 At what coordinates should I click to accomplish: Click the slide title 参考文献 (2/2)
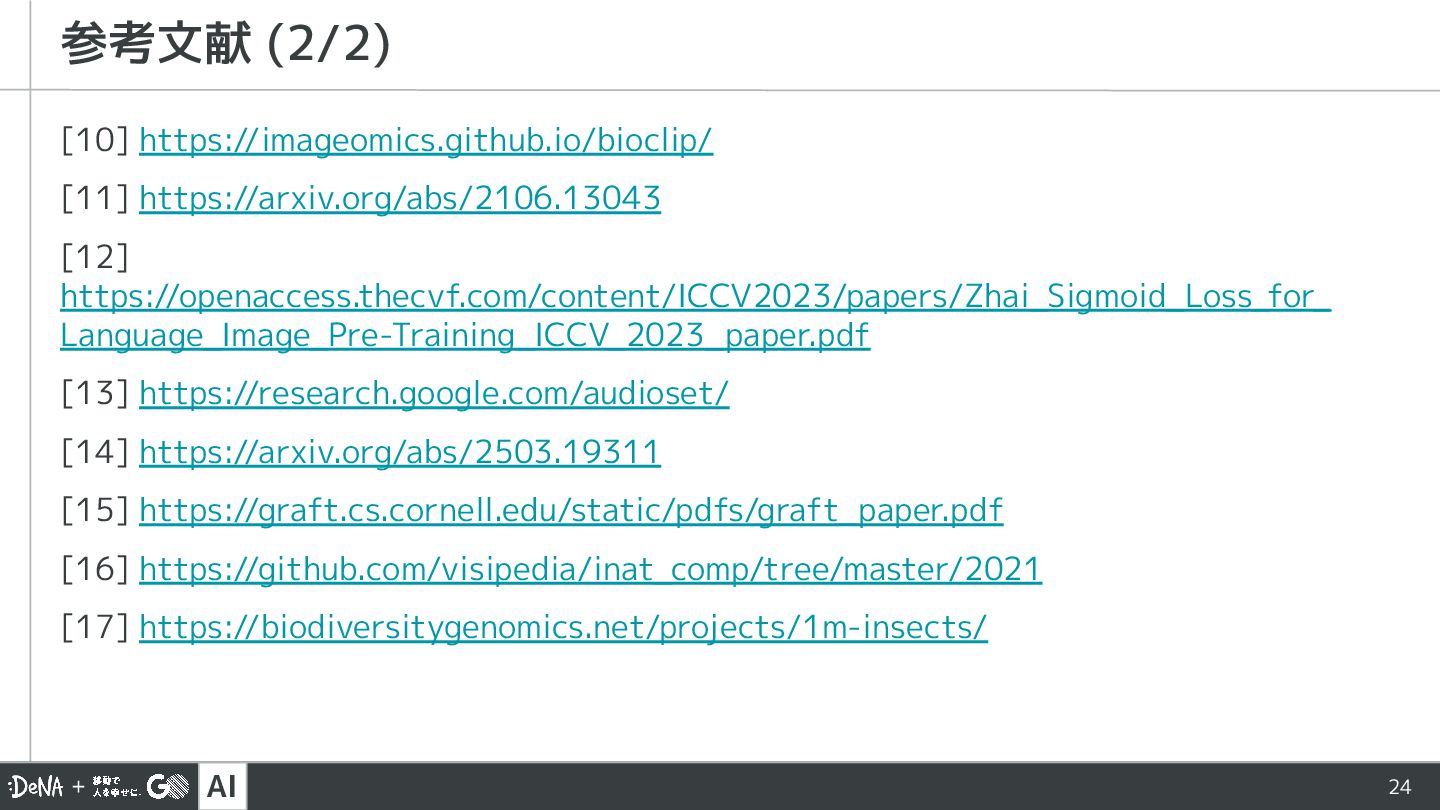pyautogui.click(x=225, y=44)
